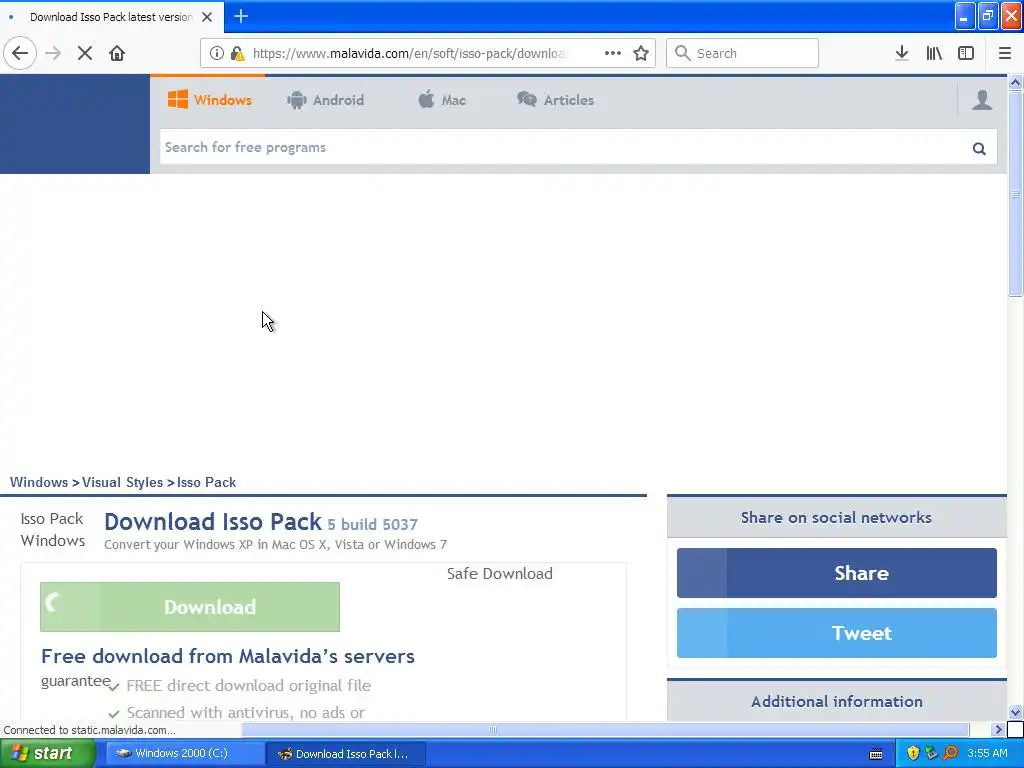Show site information icon in address bar

pyautogui.click(x=216, y=53)
